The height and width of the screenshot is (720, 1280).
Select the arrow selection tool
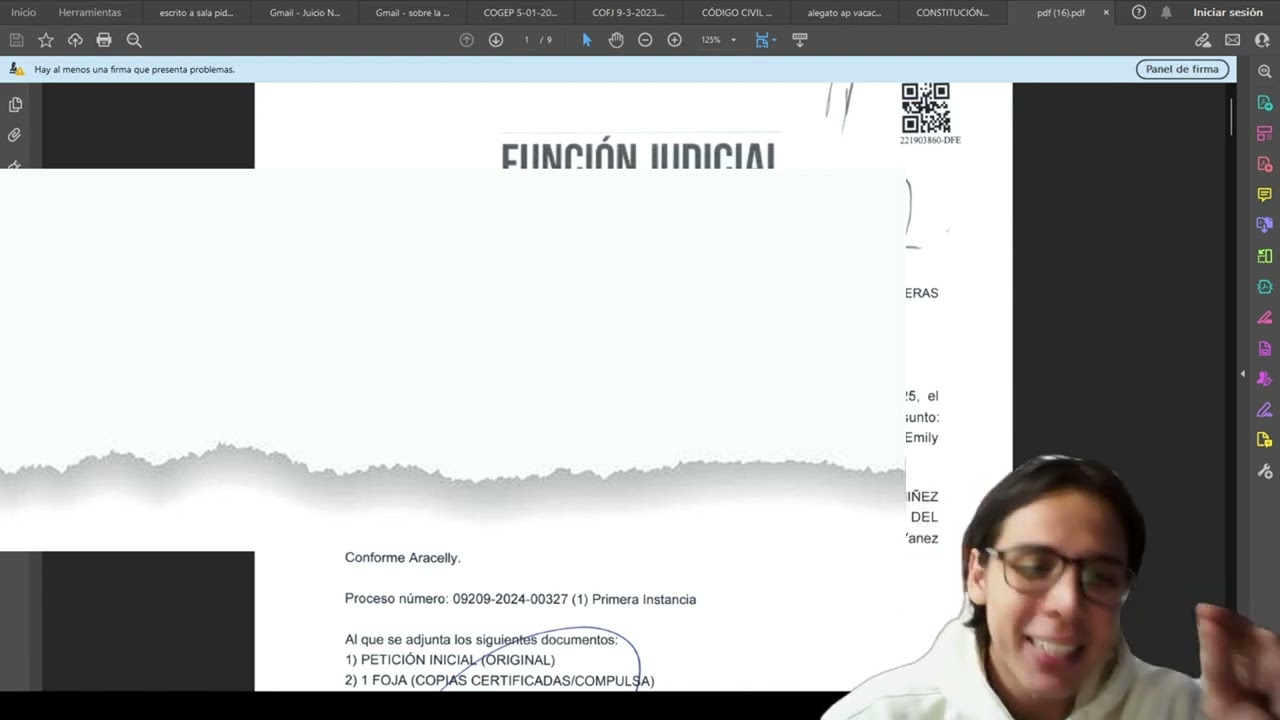coord(587,40)
